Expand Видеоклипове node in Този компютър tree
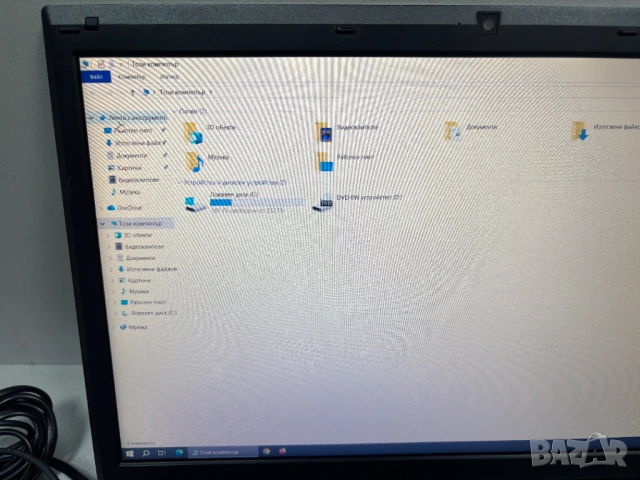Viewport: 640px width, 480px height. coord(109,247)
